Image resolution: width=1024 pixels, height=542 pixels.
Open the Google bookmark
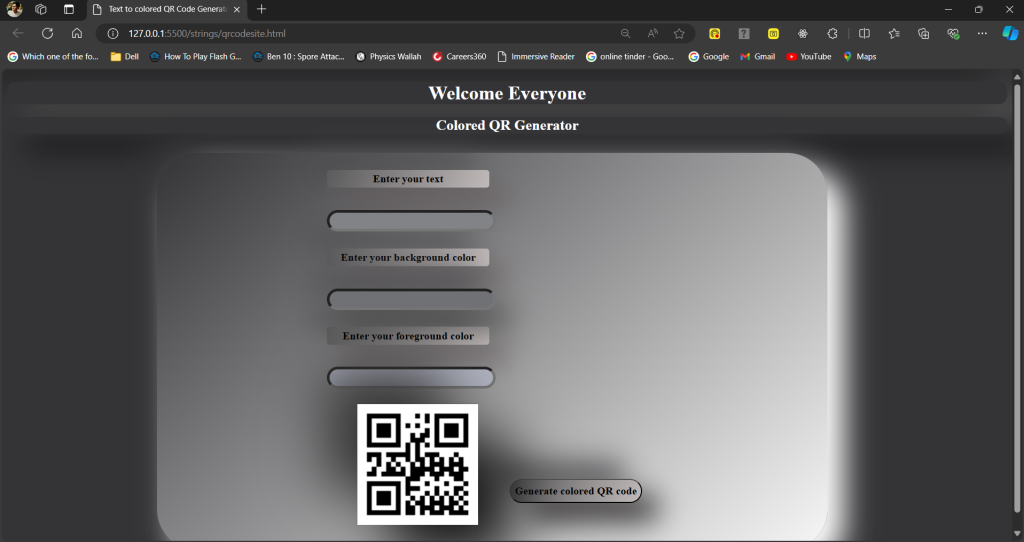pos(709,57)
